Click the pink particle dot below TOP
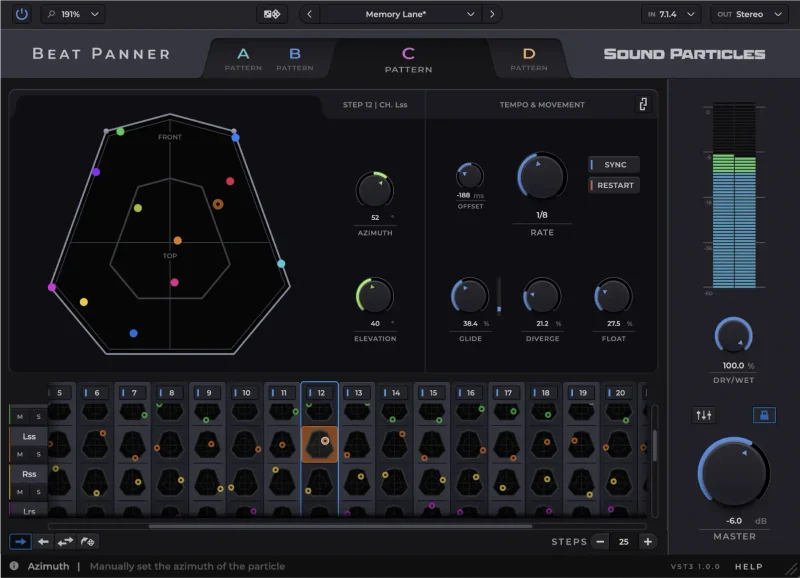 [174, 282]
